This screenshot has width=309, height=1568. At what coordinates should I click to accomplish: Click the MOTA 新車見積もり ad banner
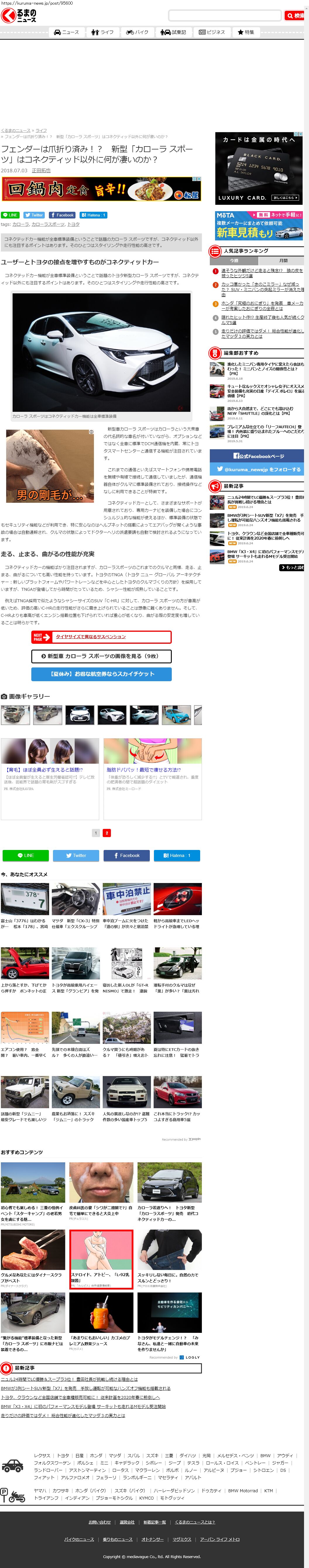pyautogui.click(x=259, y=225)
